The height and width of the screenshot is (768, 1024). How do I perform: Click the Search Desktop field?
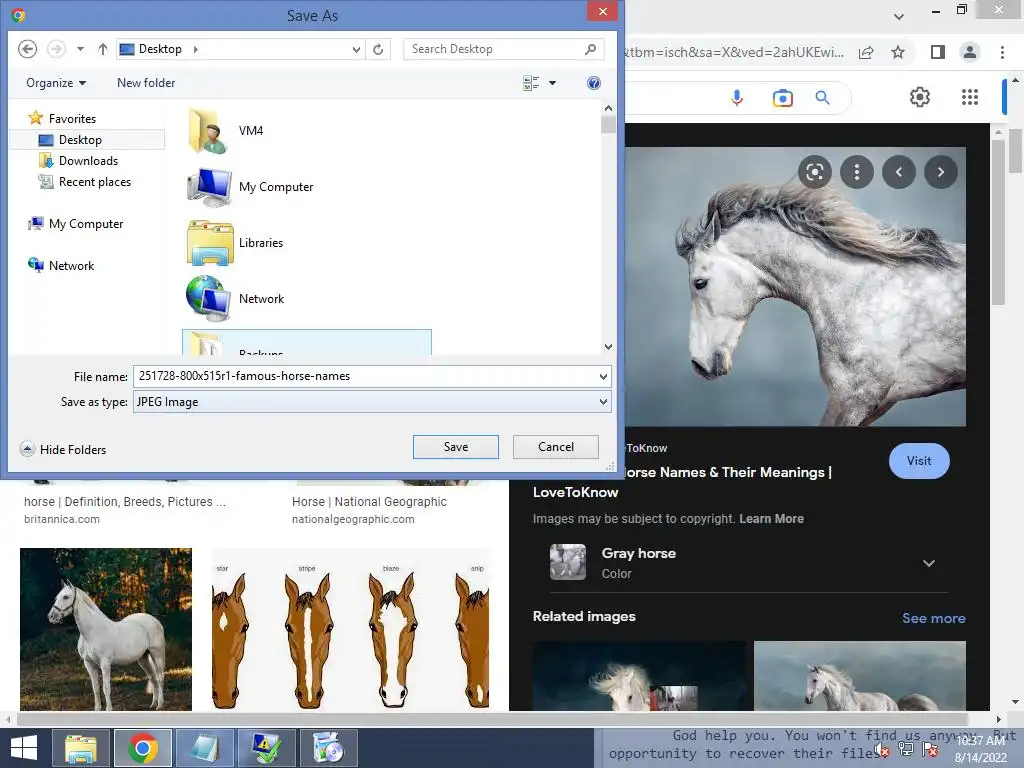(x=504, y=49)
